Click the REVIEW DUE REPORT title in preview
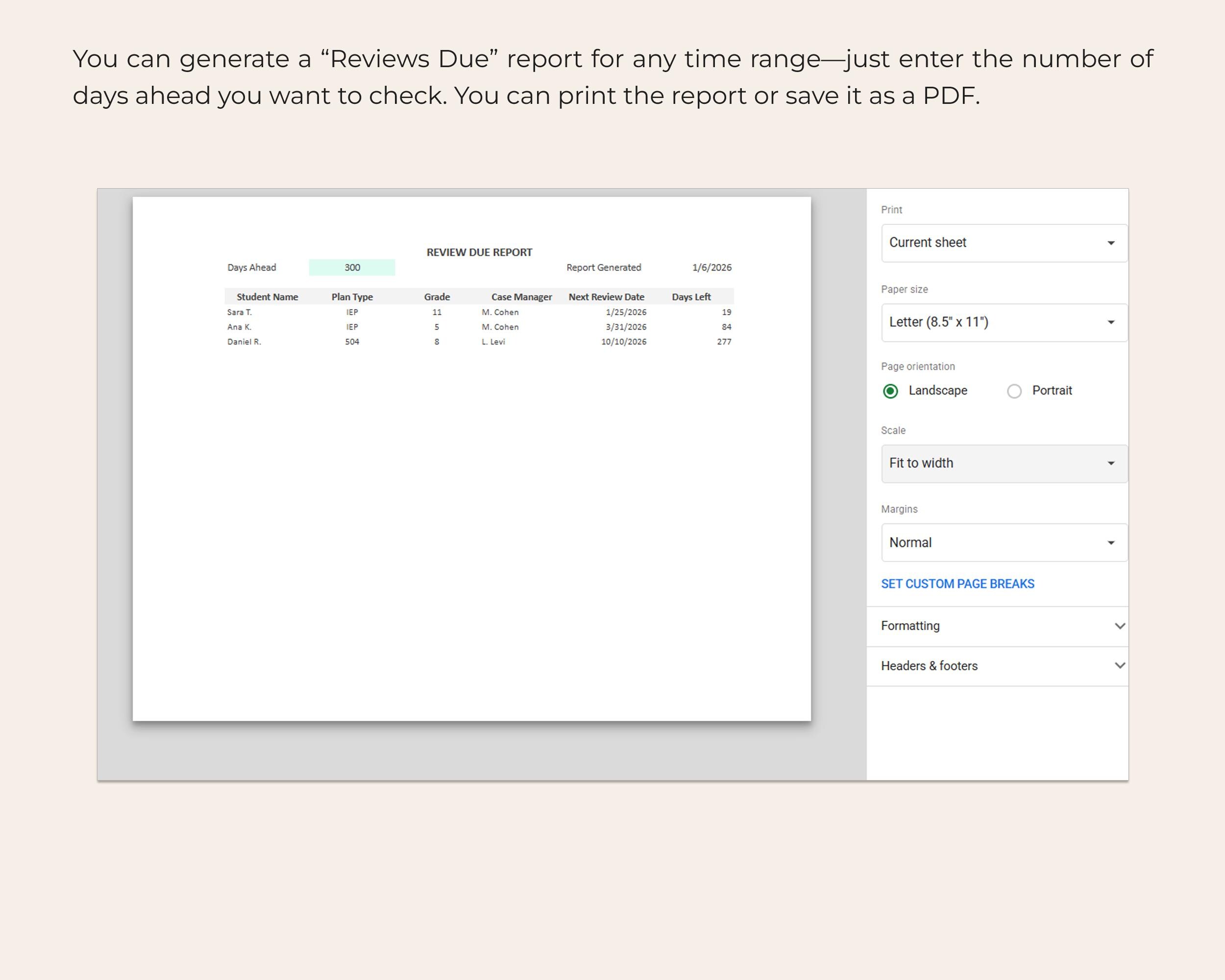 [x=480, y=252]
